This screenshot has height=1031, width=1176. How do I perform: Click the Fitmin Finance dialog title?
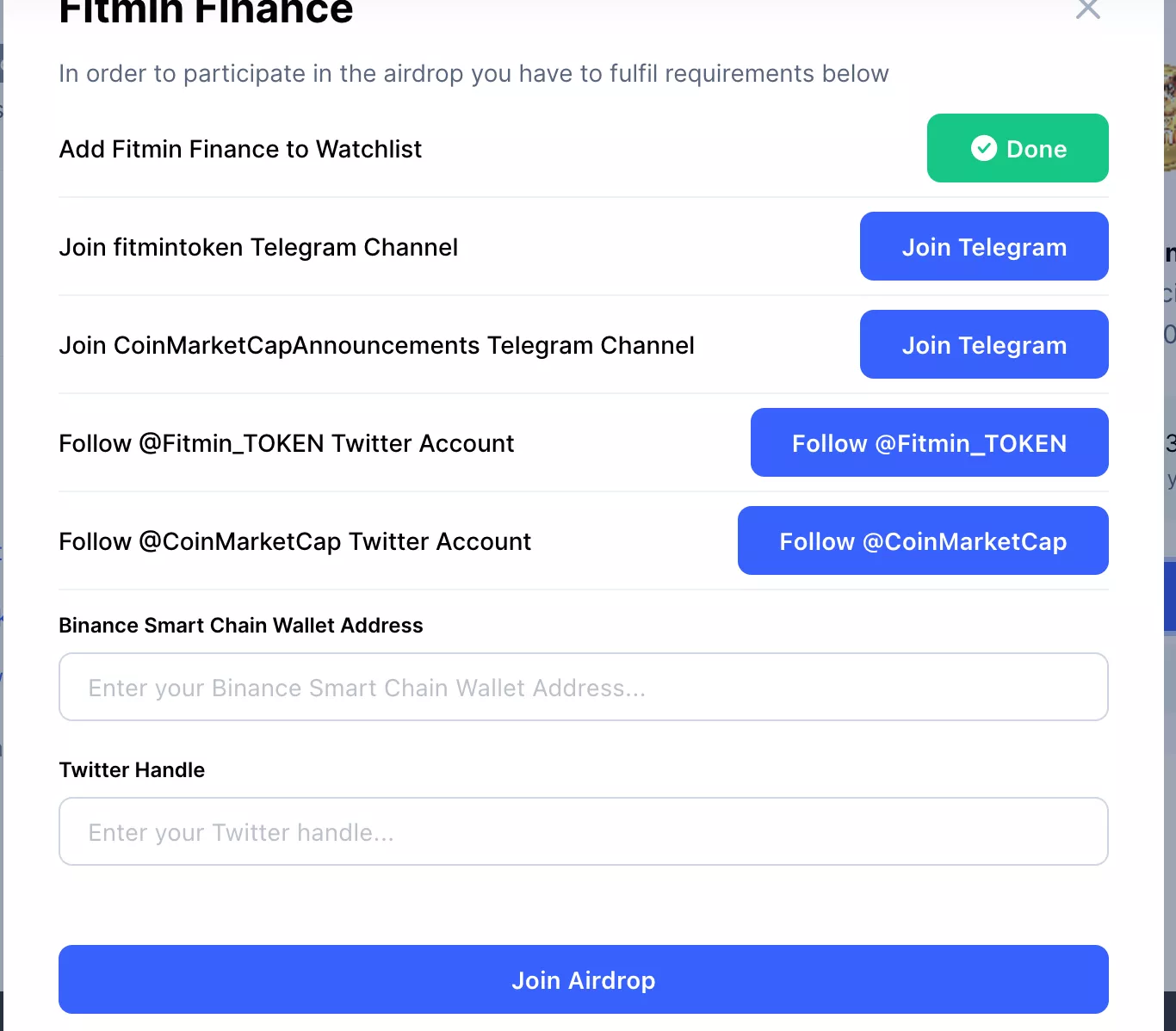(x=206, y=12)
